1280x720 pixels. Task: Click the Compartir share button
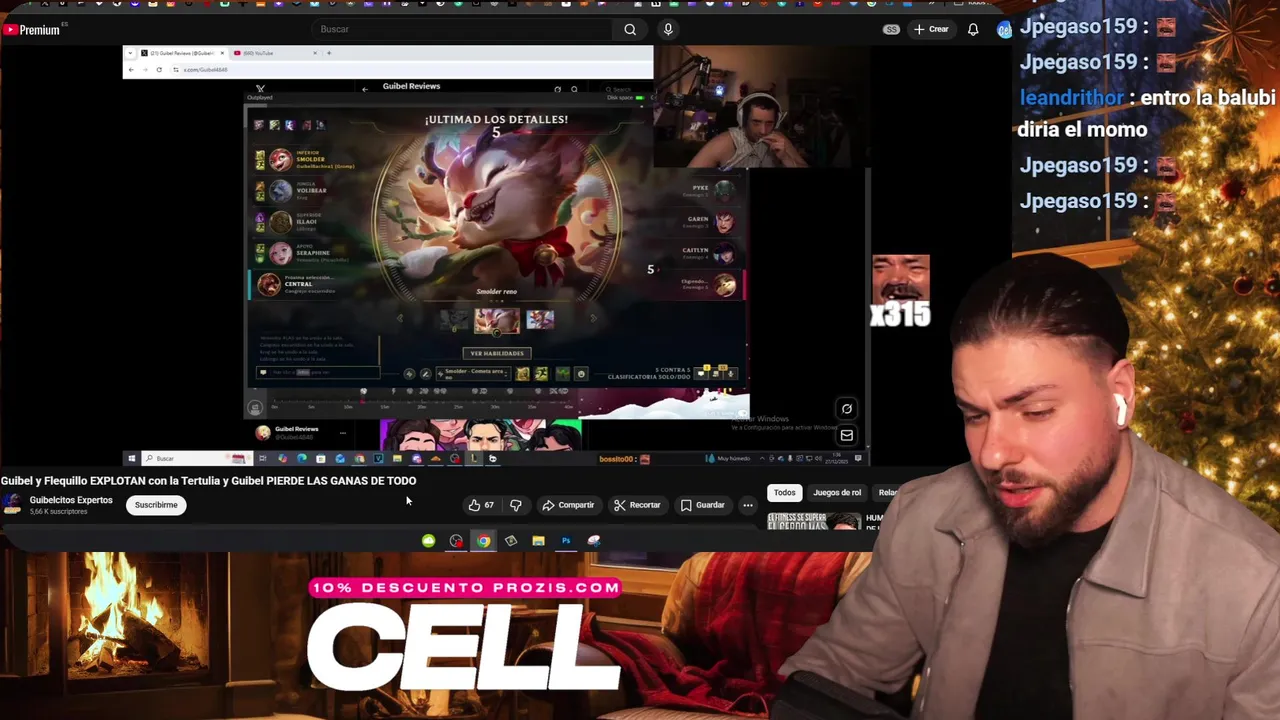(568, 505)
